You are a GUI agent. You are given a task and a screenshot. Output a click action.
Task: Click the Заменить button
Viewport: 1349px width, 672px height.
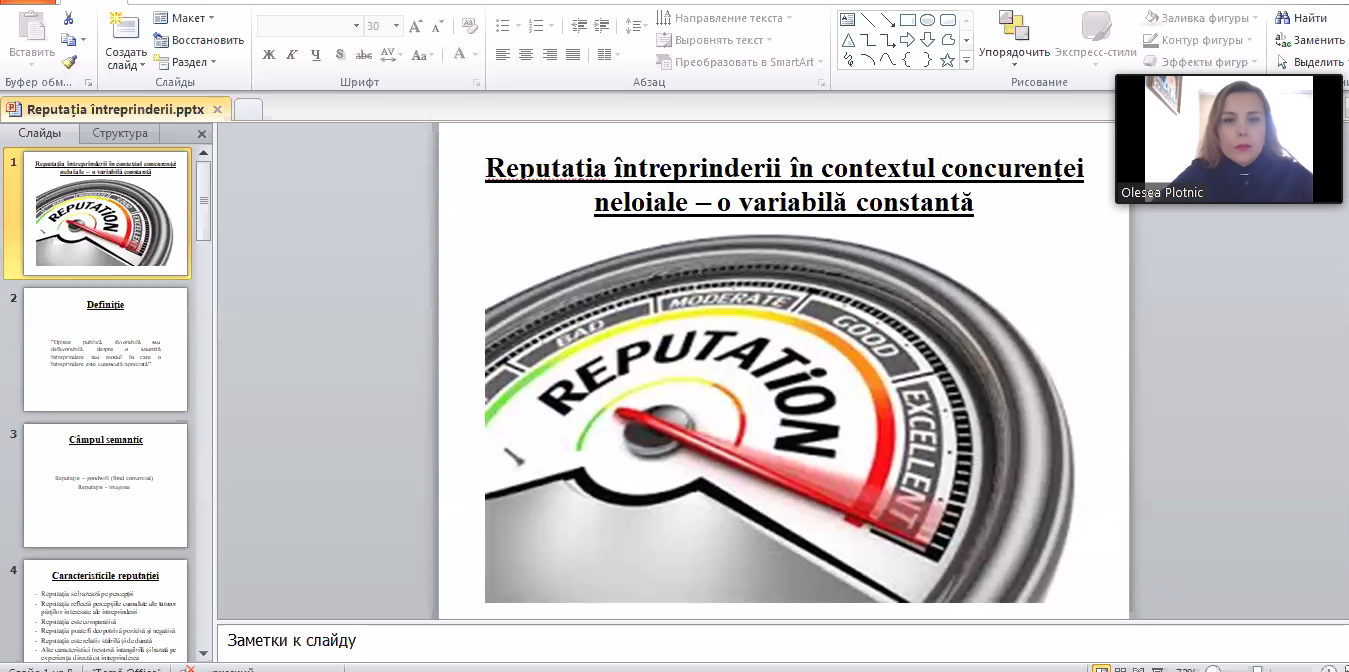(1310, 40)
